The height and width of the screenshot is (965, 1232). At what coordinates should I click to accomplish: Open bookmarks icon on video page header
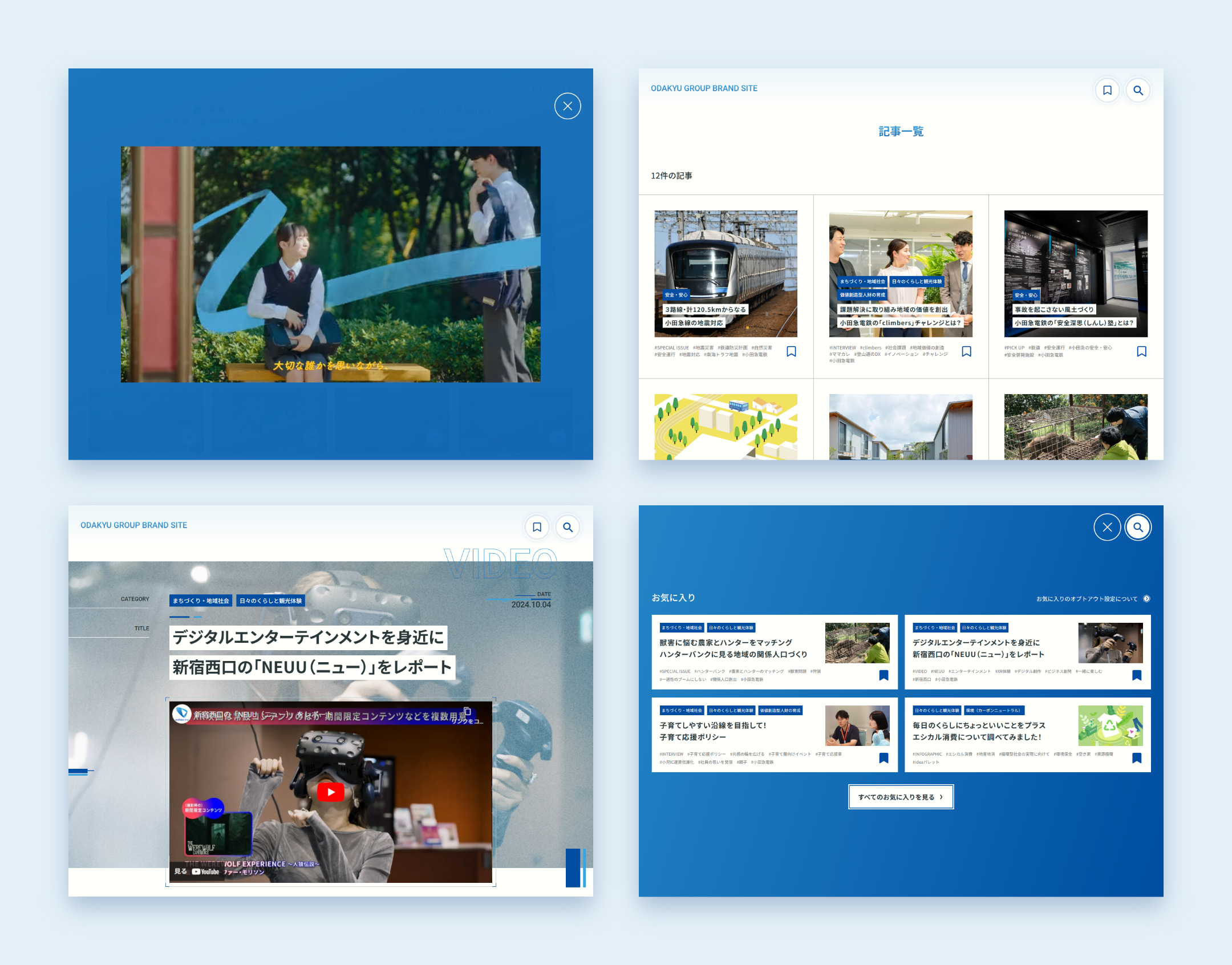(537, 527)
